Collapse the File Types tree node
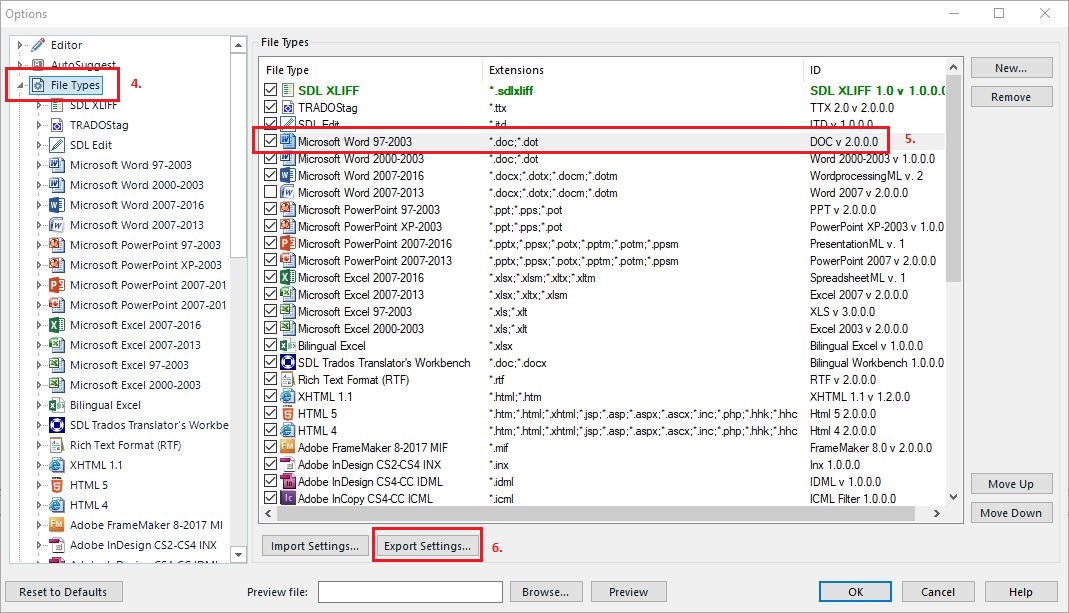The image size is (1069, 613). click(20, 85)
